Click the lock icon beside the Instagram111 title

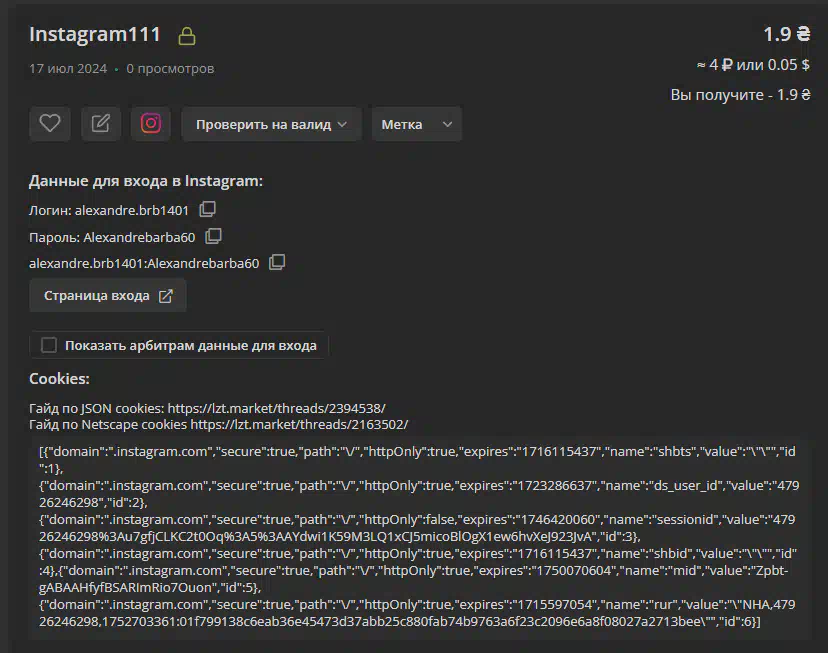click(186, 36)
